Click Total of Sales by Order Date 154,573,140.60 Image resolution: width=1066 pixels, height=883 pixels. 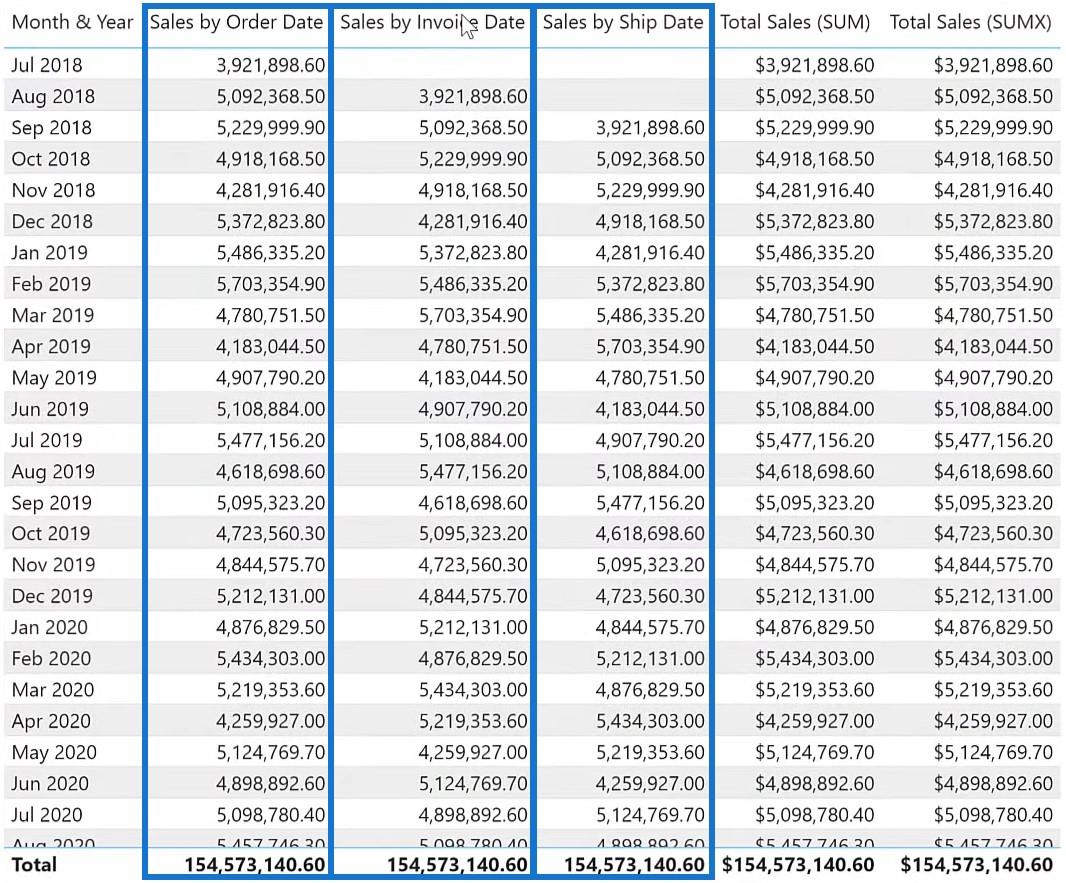click(255, 865)
